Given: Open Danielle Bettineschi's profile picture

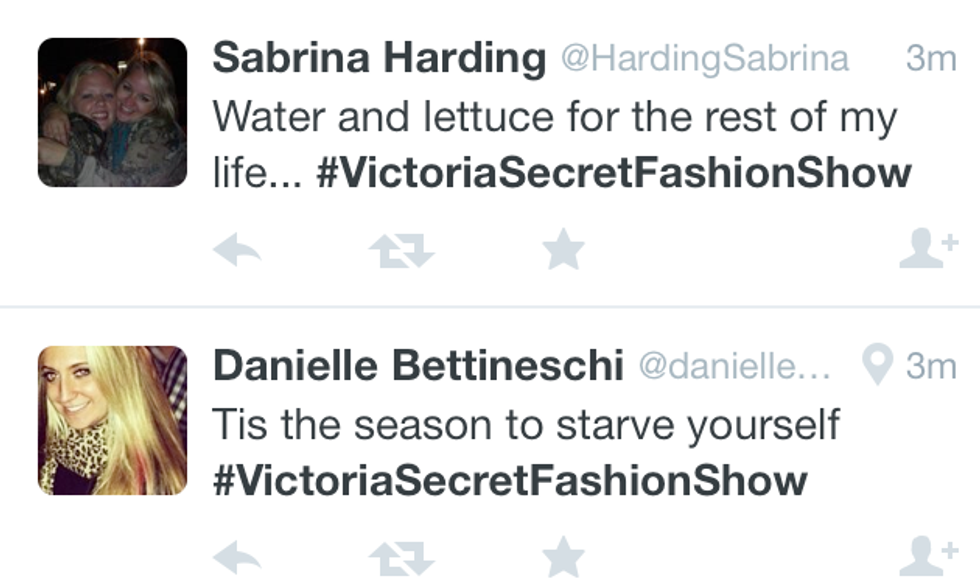Looking at the screenshot, I should coord(112,420).
